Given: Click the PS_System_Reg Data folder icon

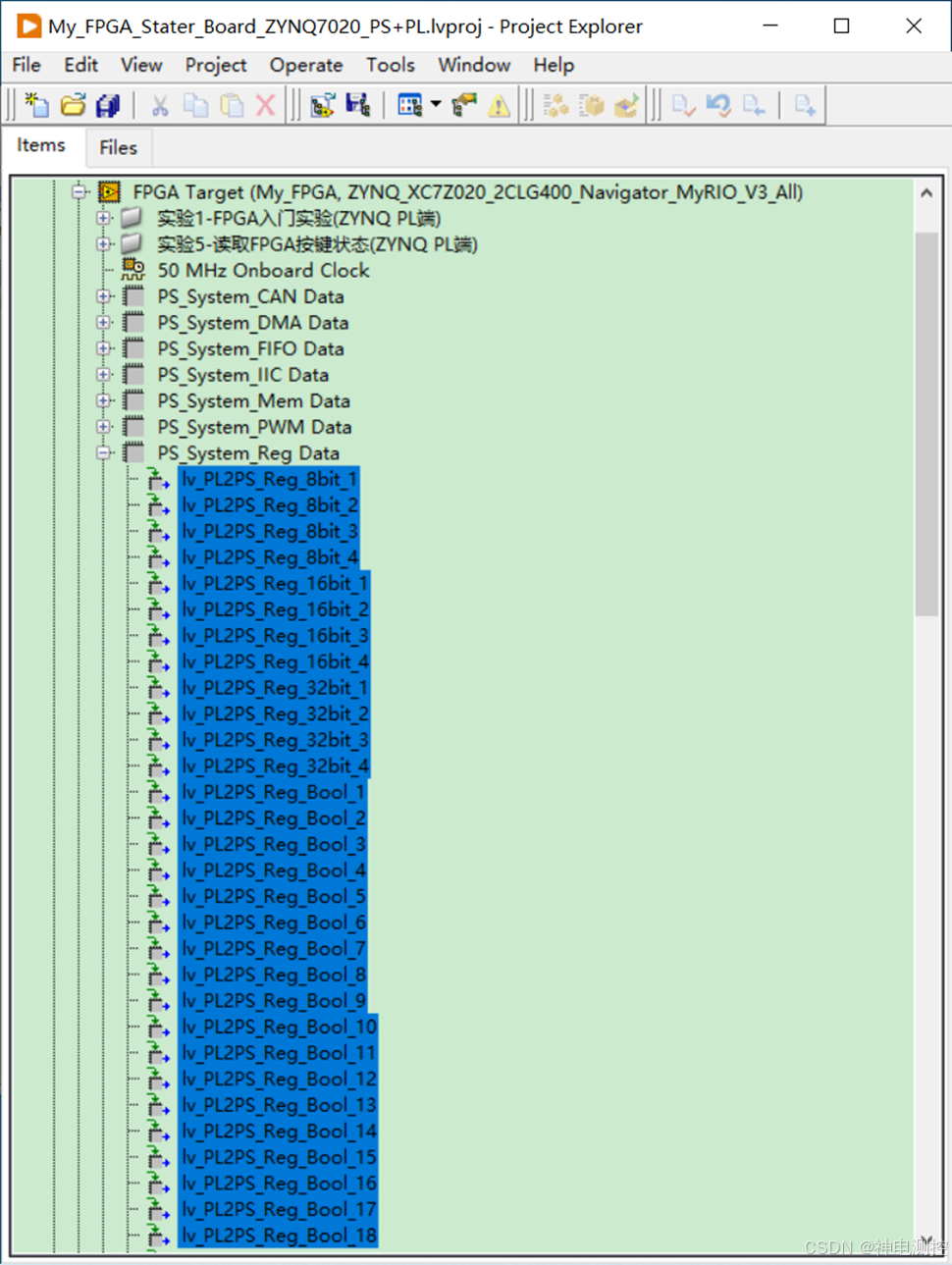Looking at the screenshot, I should 133,453.
